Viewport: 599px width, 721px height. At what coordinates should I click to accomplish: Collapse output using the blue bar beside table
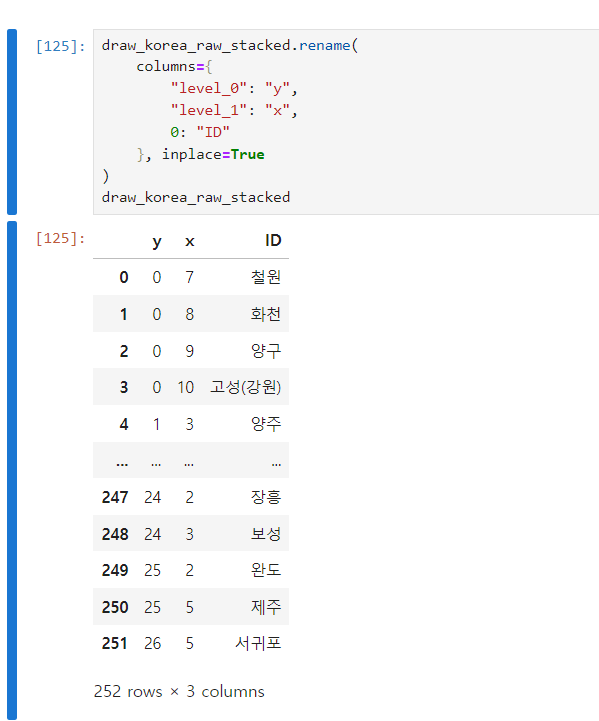tap(12, 470)
